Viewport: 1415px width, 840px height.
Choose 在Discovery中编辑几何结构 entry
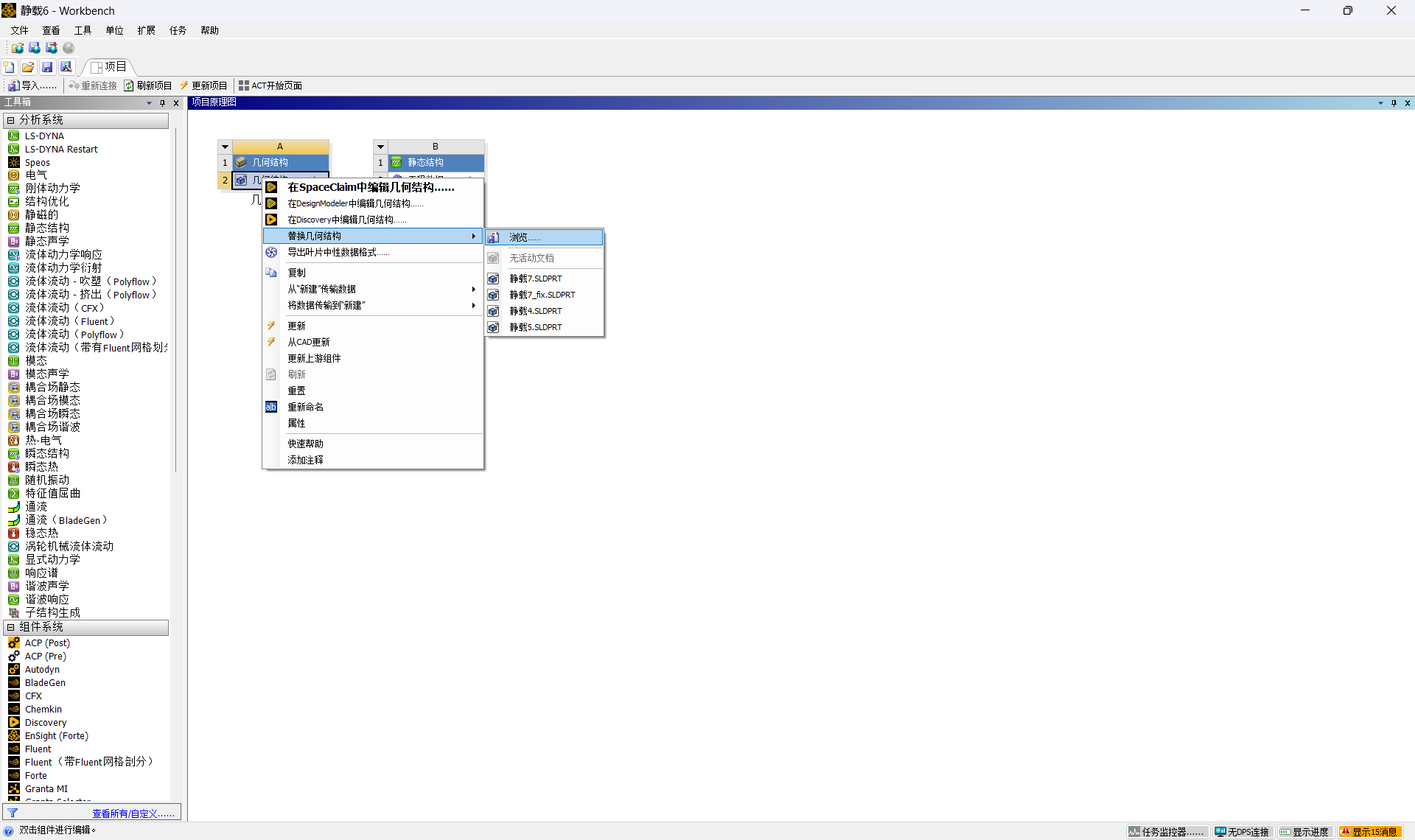pos(373,220)
